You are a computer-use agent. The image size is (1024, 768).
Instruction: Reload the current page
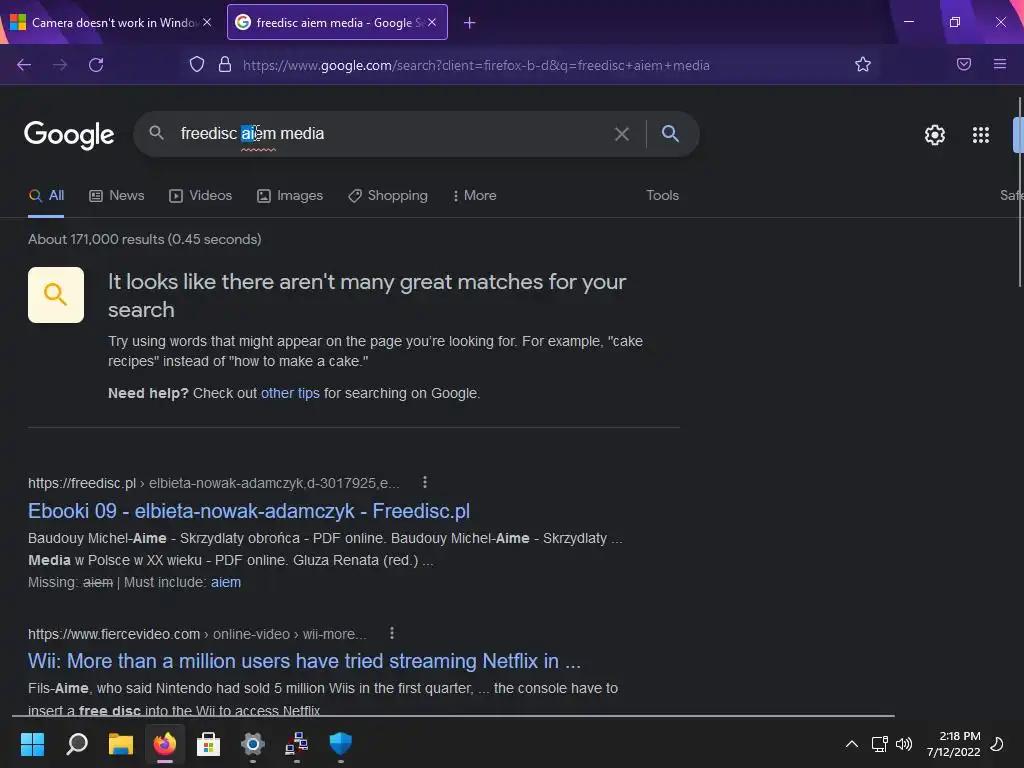point(96,65)
